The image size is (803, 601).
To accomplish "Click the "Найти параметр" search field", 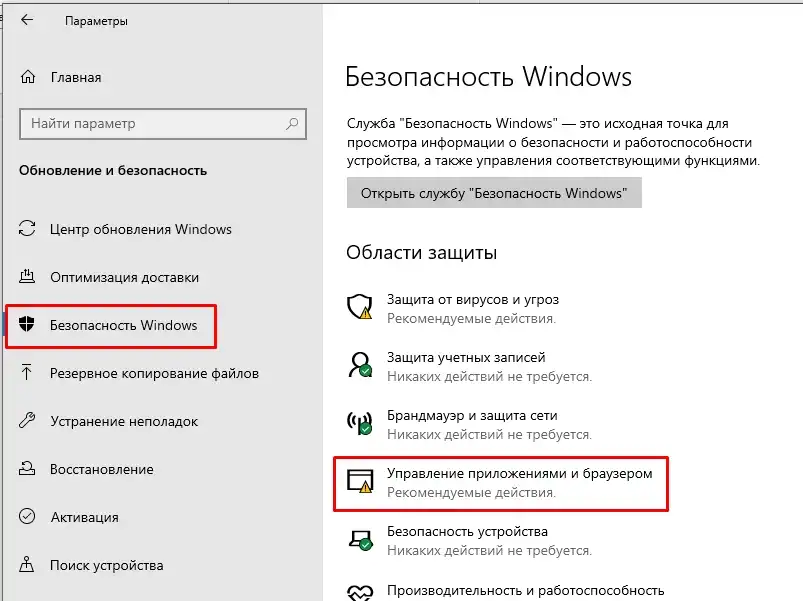I will pos(163,123).
